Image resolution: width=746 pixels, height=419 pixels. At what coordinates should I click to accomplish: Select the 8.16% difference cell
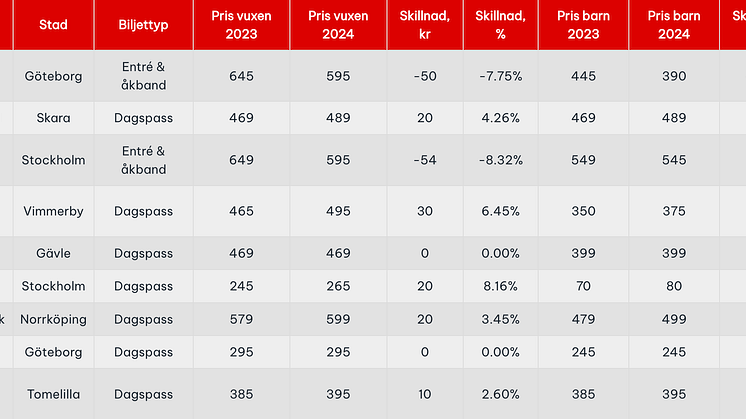(499, 287)
